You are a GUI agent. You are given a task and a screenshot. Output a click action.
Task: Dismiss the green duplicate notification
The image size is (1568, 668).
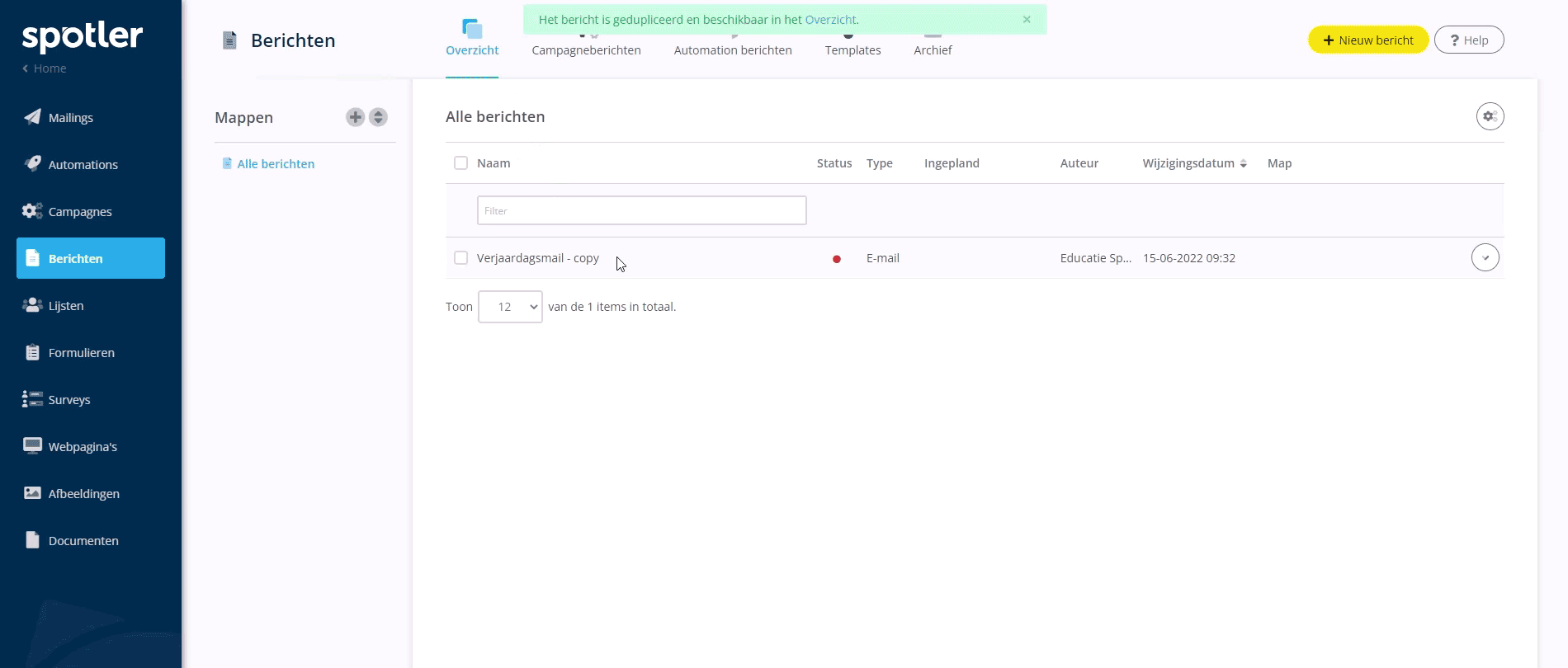(1027, 20)
